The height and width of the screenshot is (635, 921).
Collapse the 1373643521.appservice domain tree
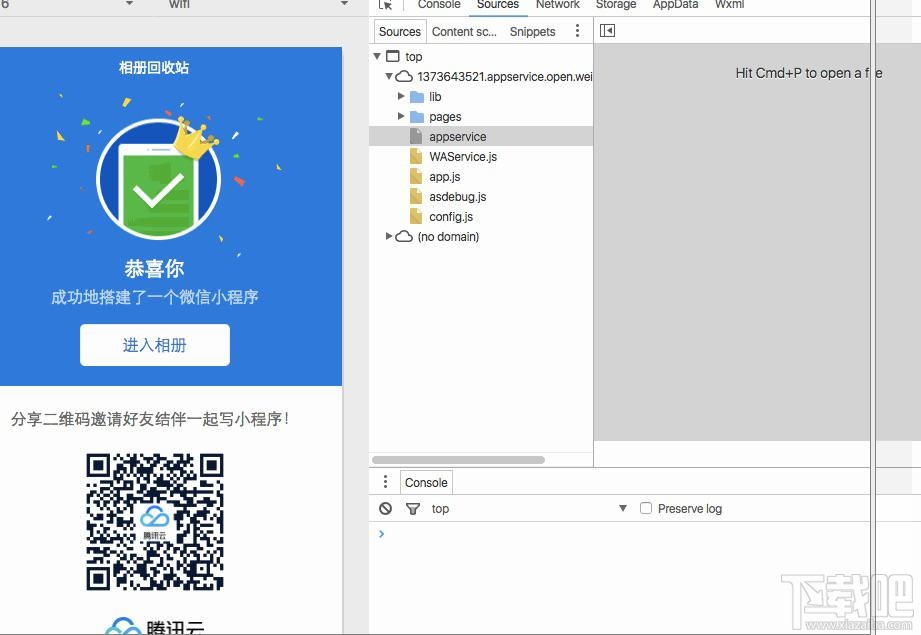pos(389,76)
